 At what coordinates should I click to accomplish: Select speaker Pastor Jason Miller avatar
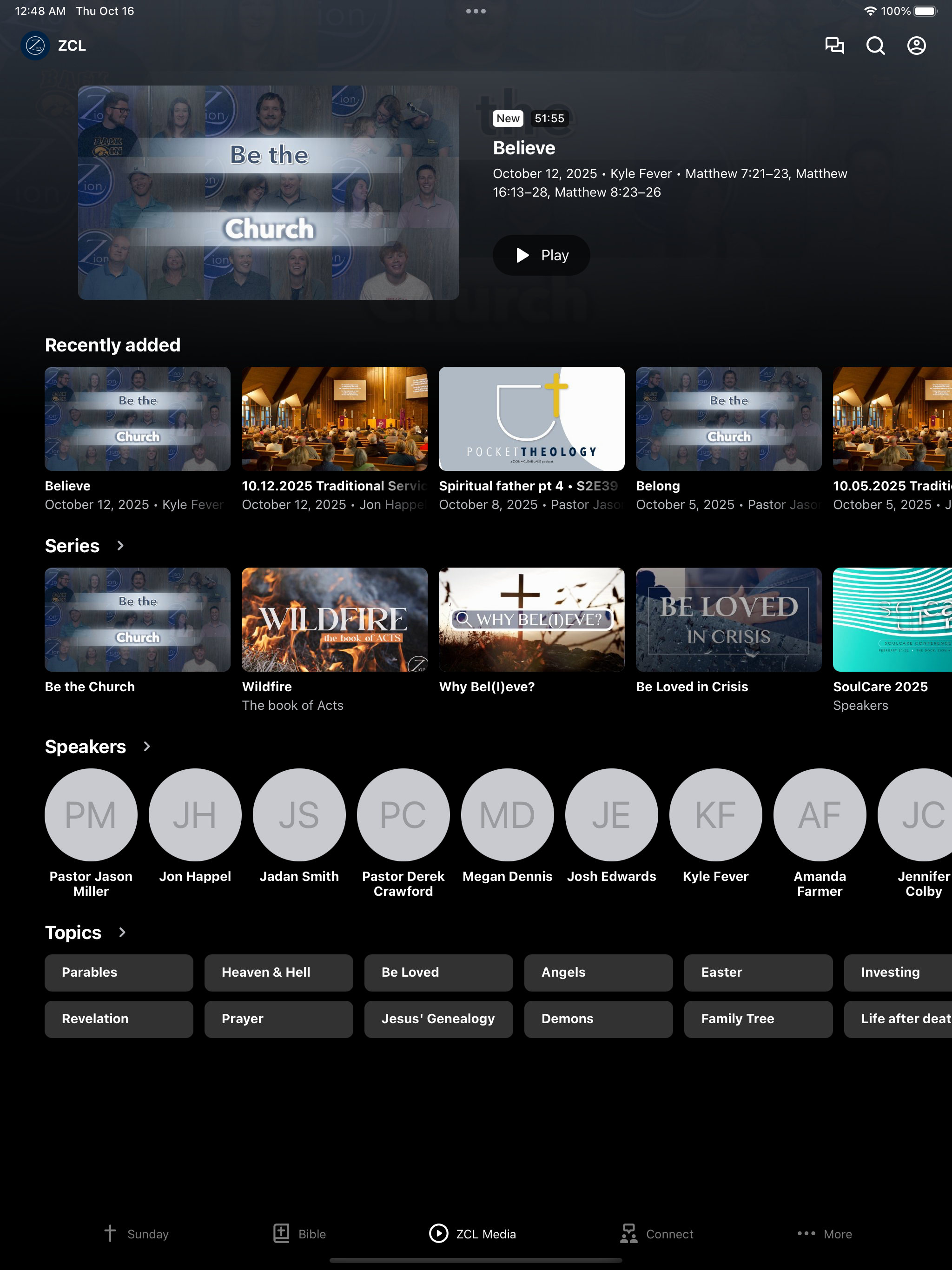91,815
